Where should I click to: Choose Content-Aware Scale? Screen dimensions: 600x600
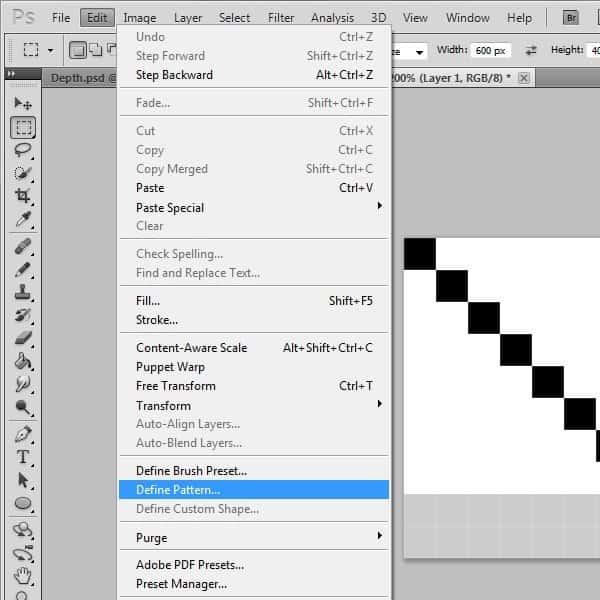(x=254, y=347)
